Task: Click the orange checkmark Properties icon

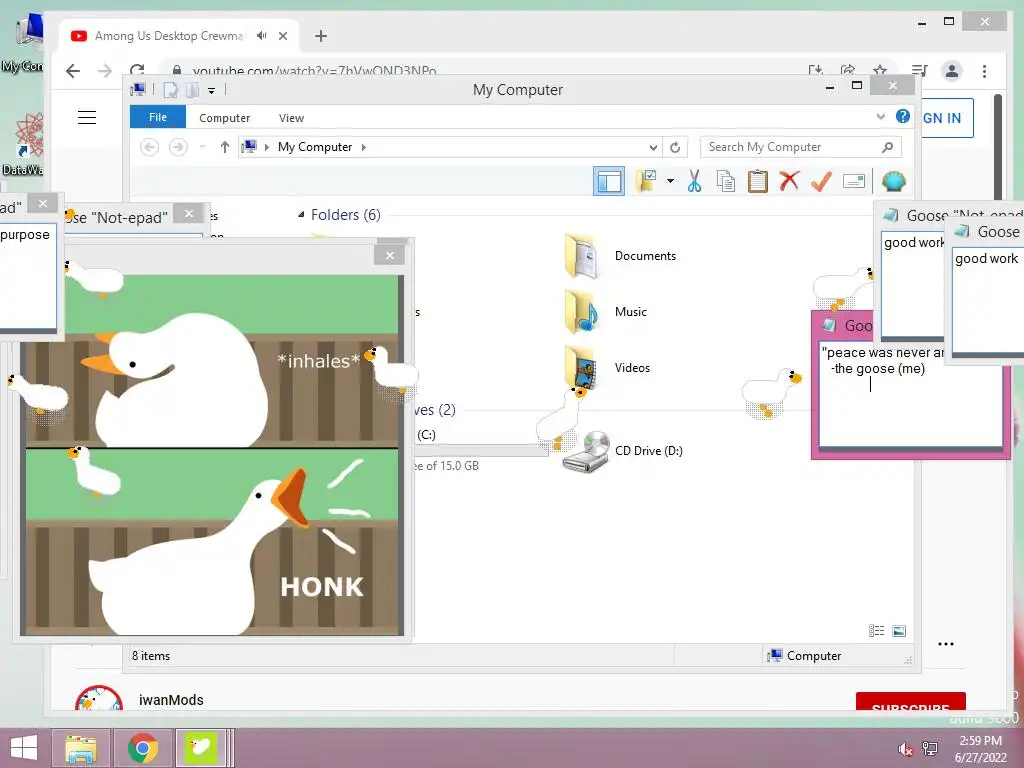Action: pyautogui.click(x=821, y=181)
